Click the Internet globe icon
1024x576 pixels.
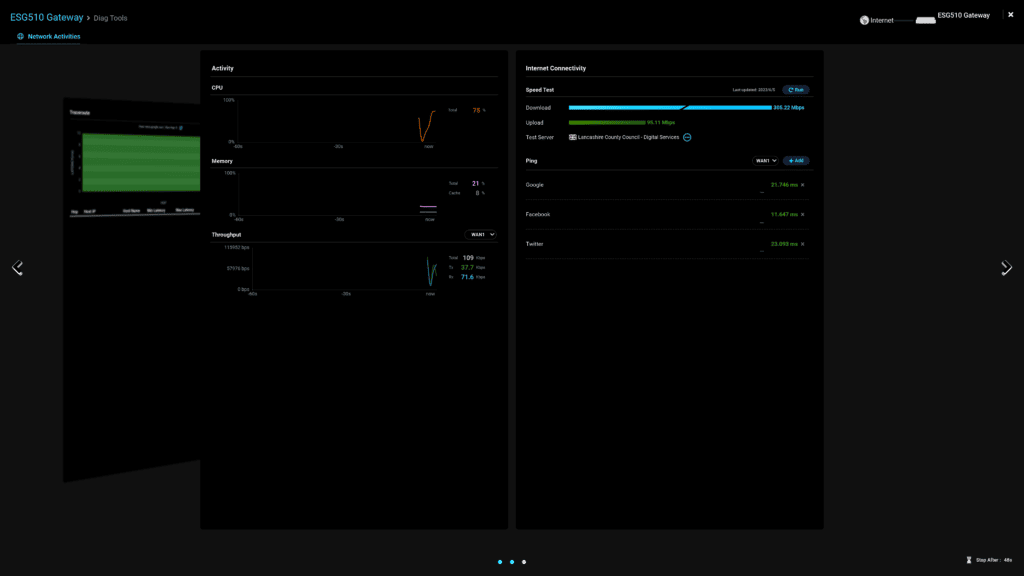tap(864, 20)
